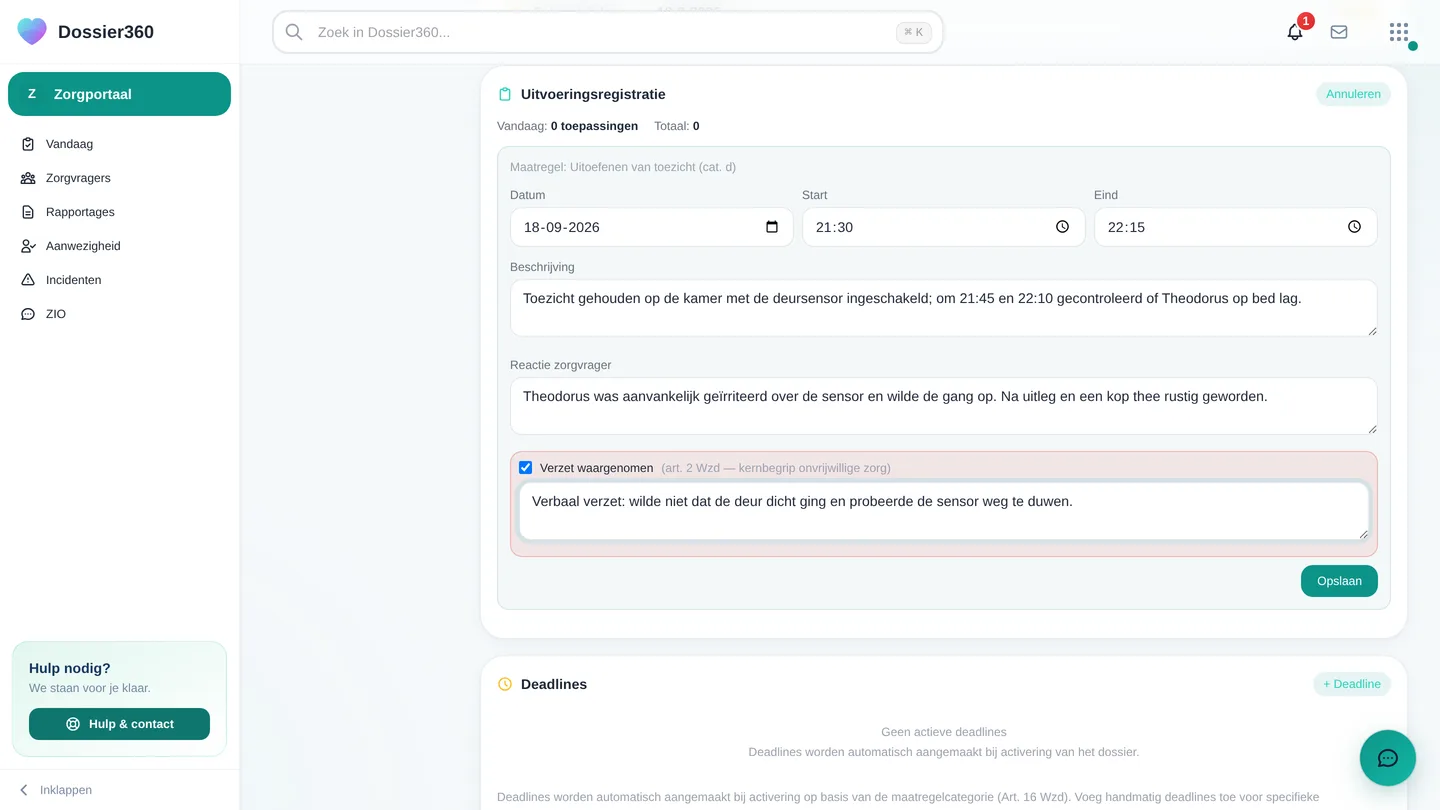The height and width of the screenshot is (810, 1440).
Task: Click the search magnifier icon
Action: [x=294, y=32]
